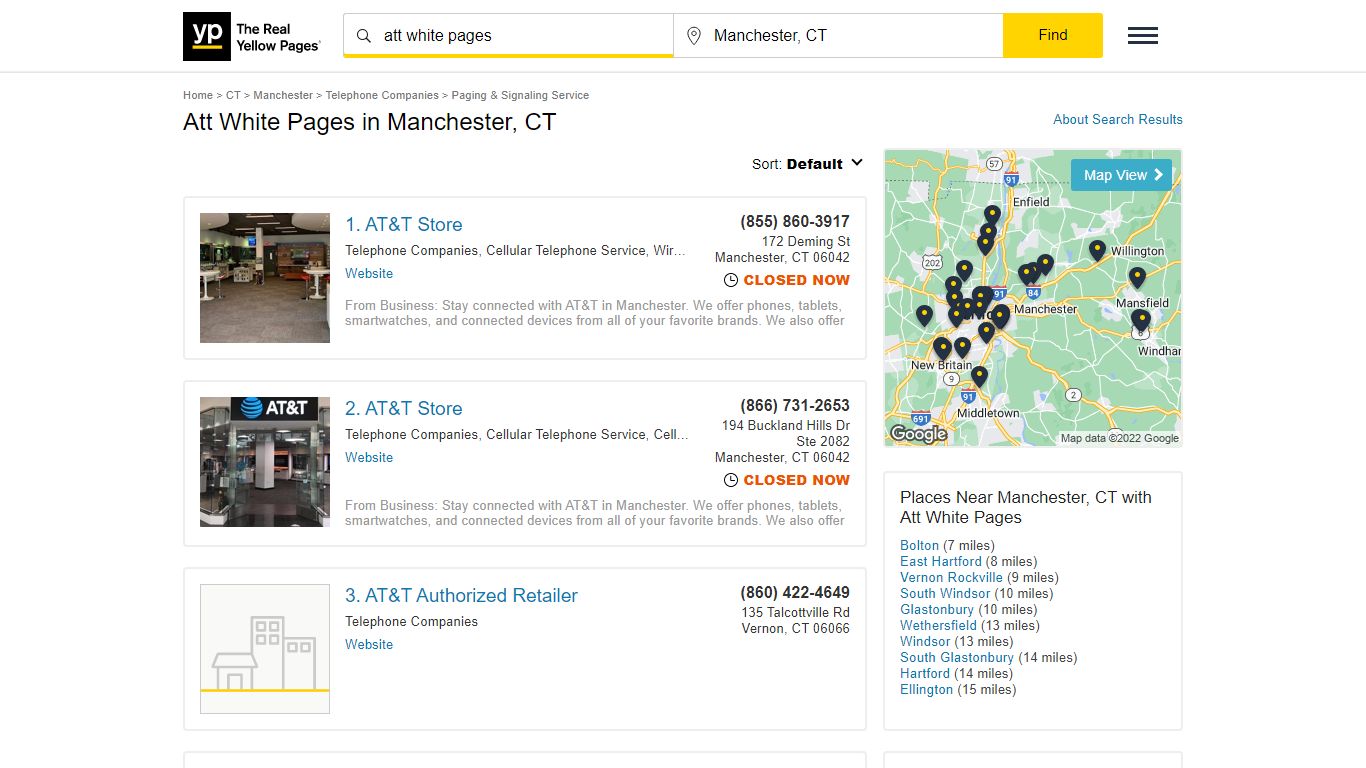Click the Google logo on map

918,434
